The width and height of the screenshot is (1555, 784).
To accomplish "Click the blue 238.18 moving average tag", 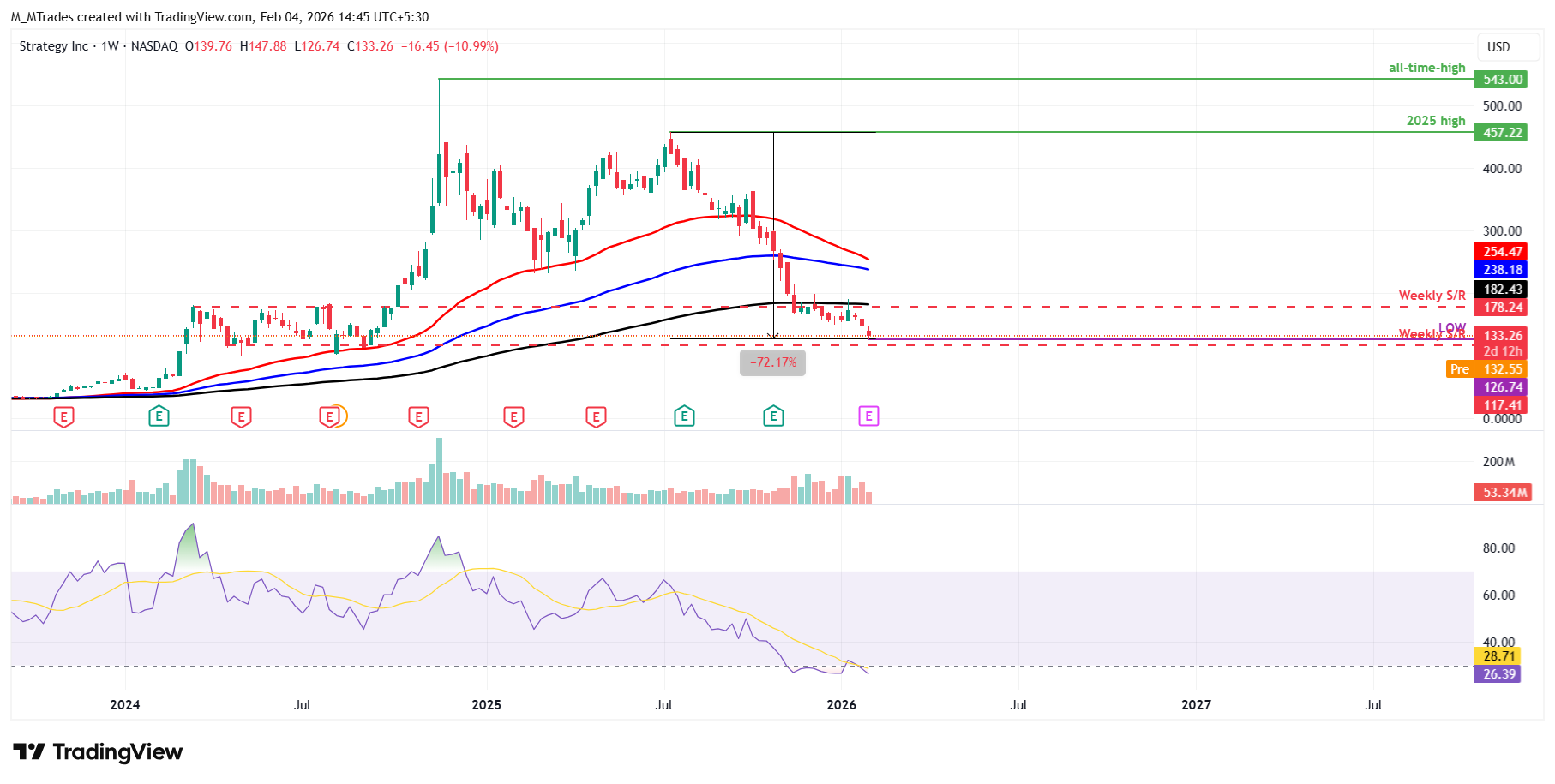I will point(1501,270).
